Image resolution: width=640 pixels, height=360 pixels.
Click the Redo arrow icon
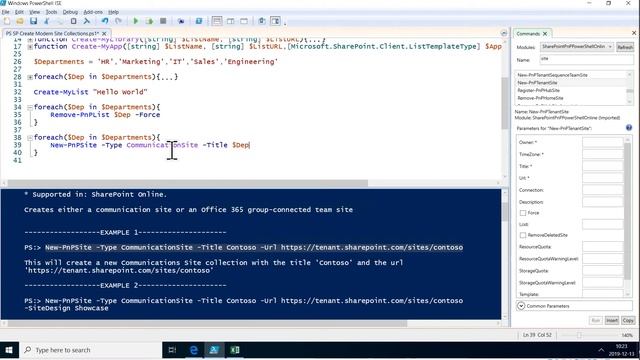pyautogui.click(x=118, y=21)
